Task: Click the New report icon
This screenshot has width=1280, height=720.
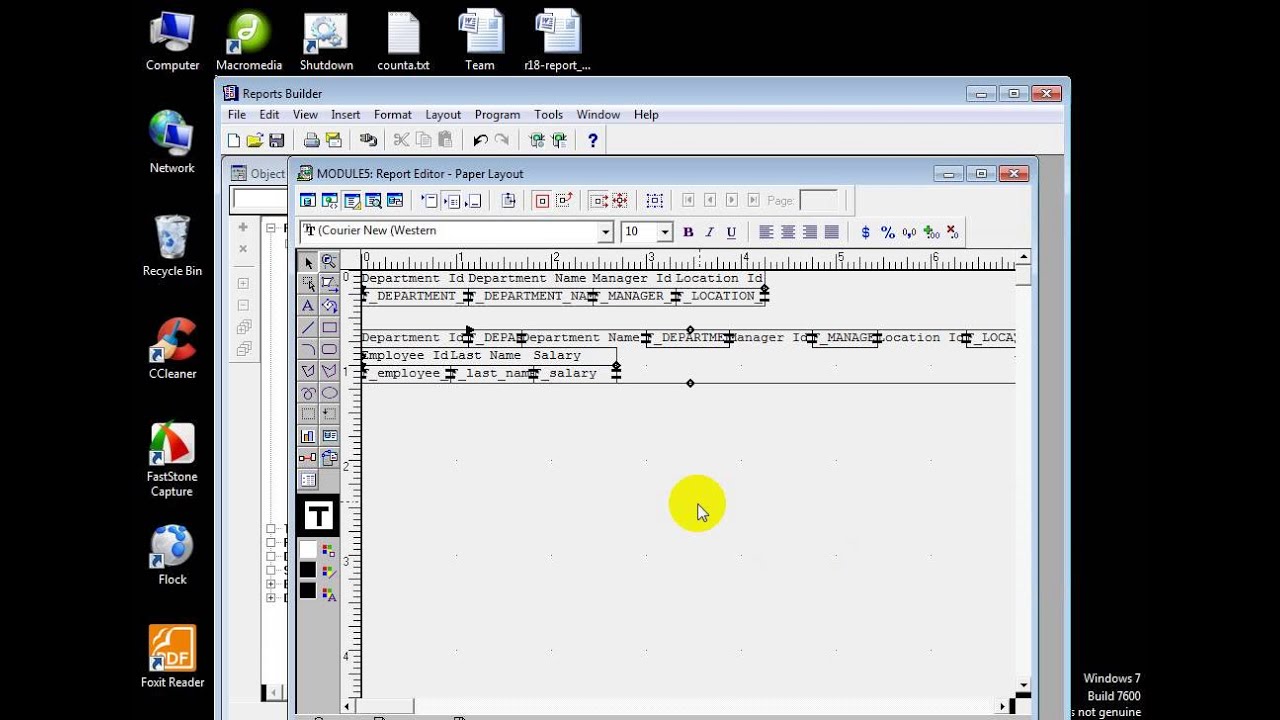Action: click(x=233, y=141)
